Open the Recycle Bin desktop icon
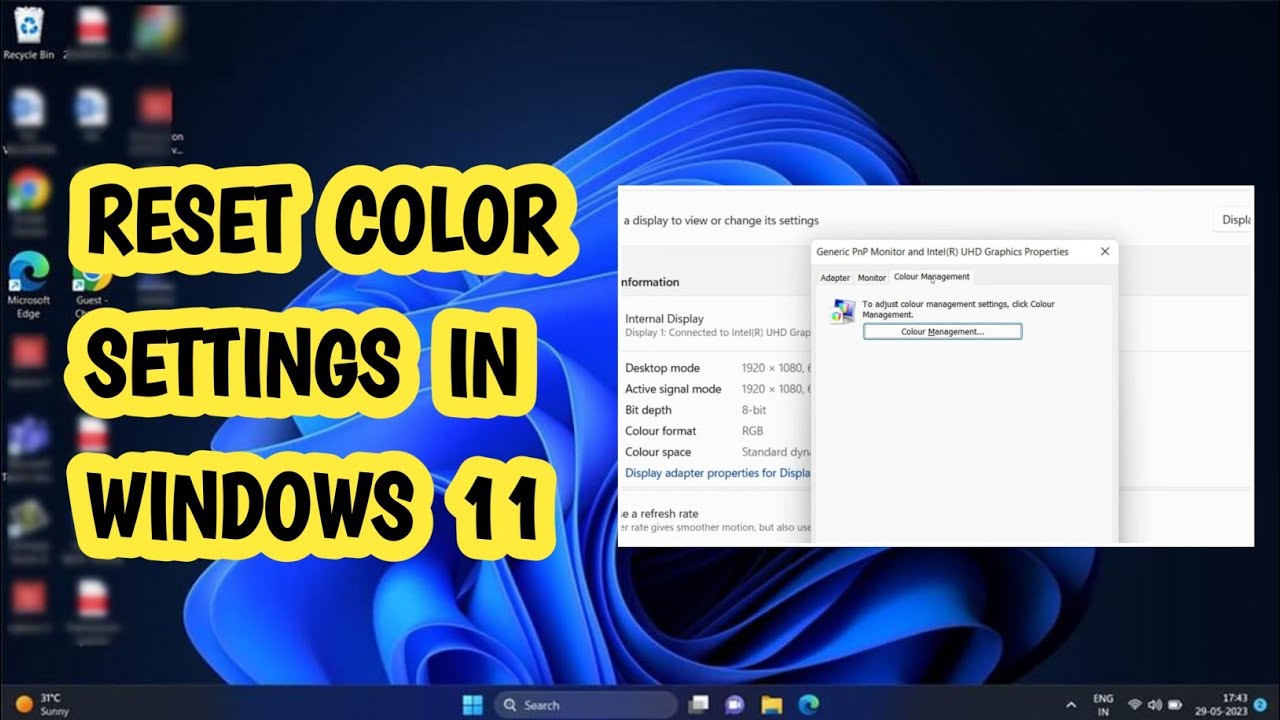 tap(28, 33)
